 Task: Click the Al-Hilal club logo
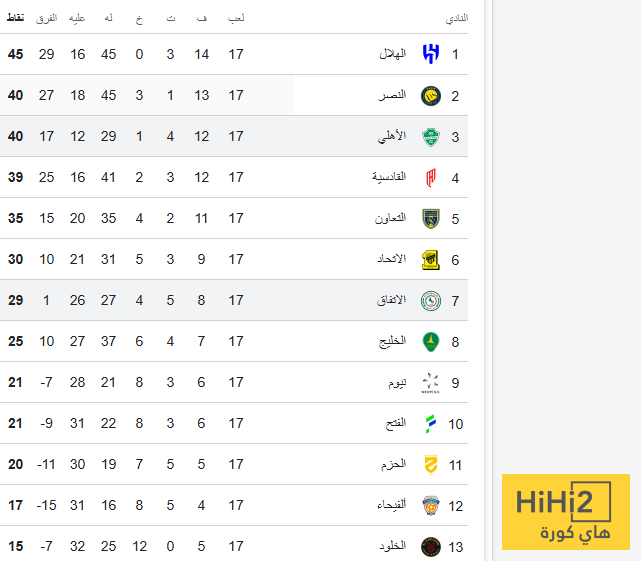[x=430, y=54]
